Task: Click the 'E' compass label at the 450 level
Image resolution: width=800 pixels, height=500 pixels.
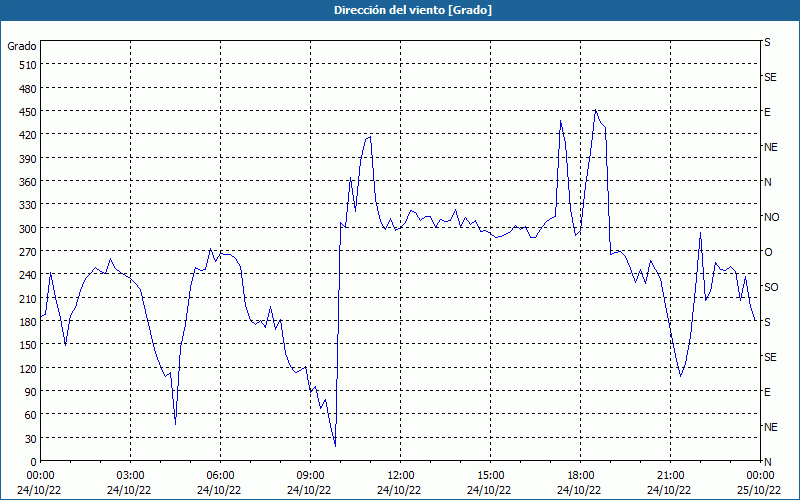Action: (x=767, y=112)
